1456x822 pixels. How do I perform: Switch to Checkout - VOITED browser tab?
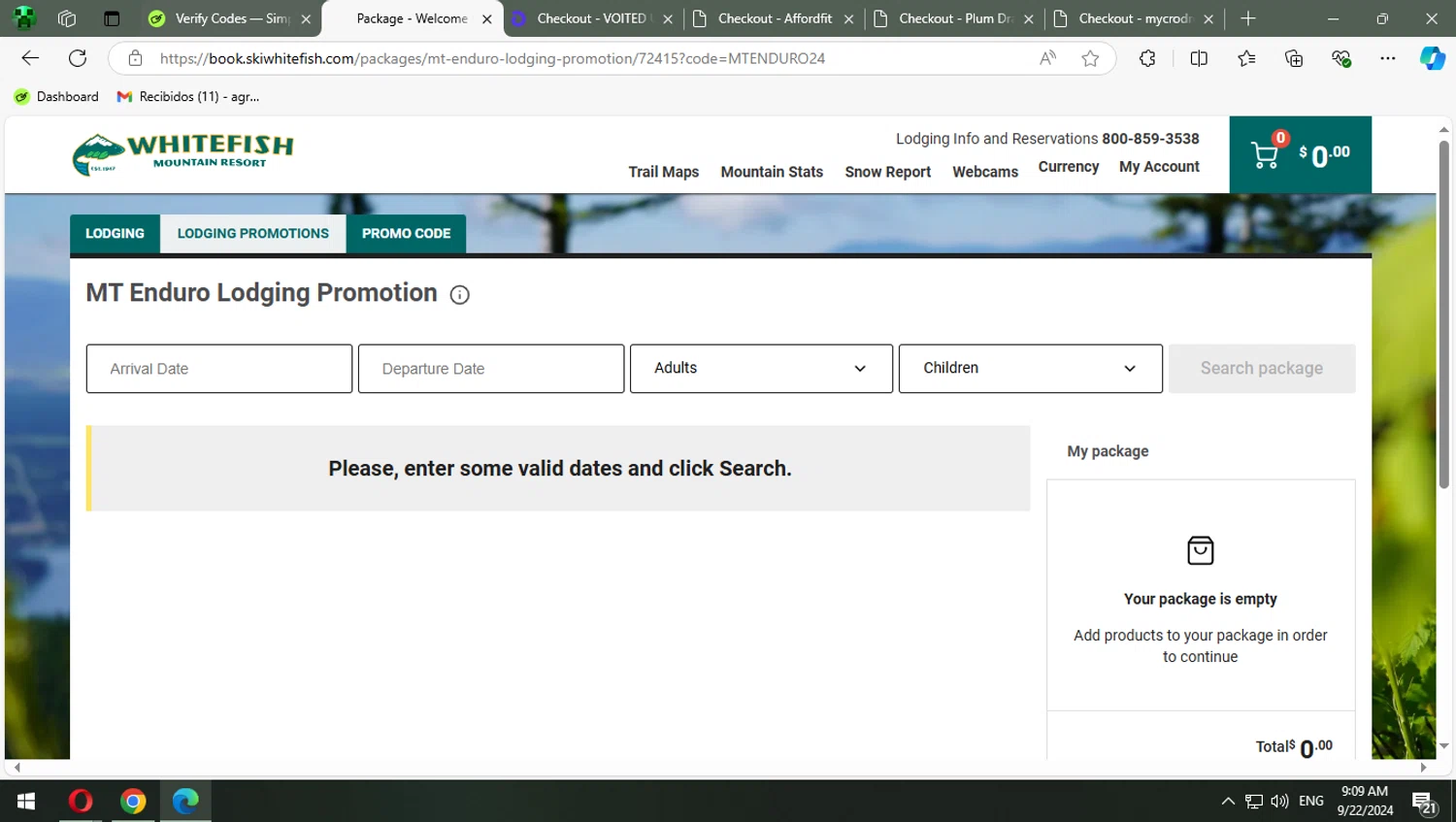pyautogui.click(x=590, y=18)
